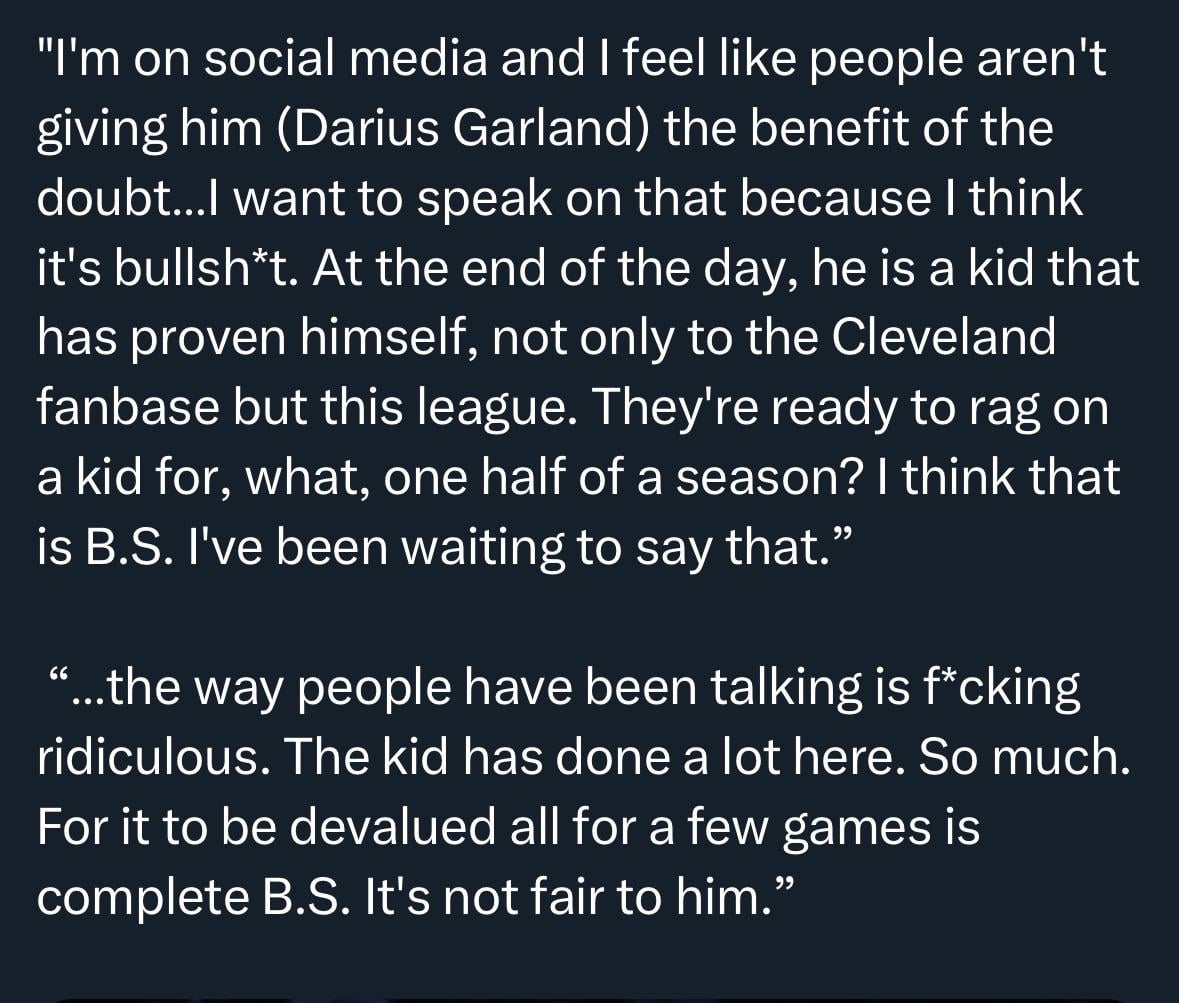
Task: Click the name "Darius Garland" in the quote
Action: [457, 131]
